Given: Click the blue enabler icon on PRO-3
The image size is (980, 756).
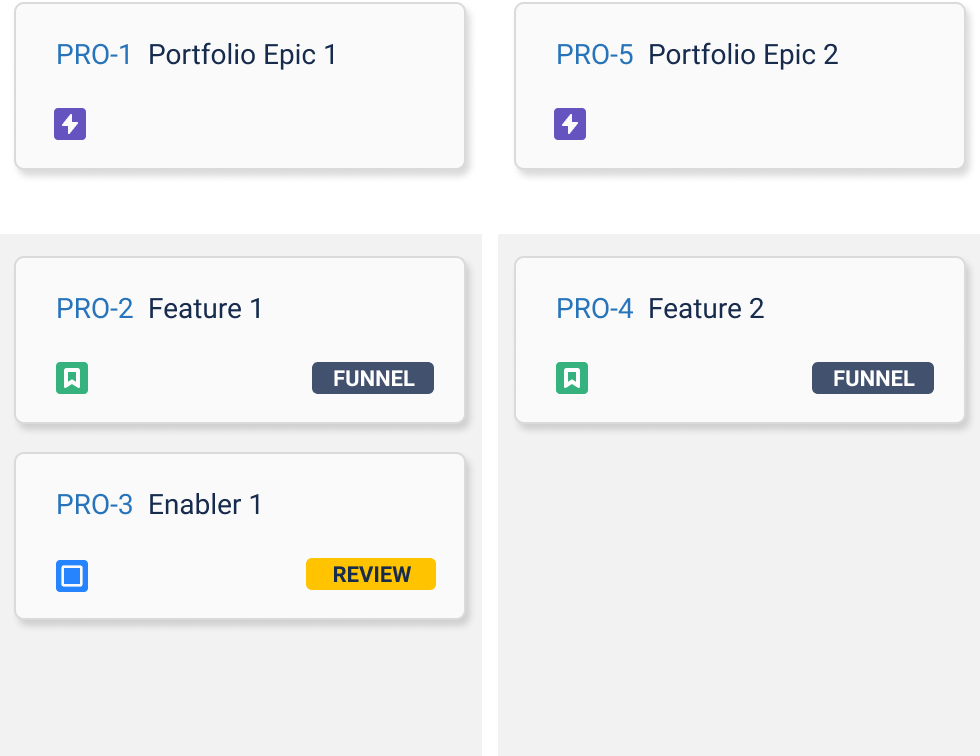Looking at the screenshot, I should [x=72, y=575].
